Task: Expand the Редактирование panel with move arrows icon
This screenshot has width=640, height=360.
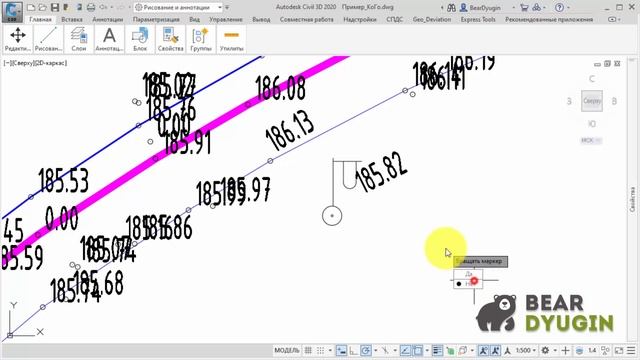Action: [18, 39]
